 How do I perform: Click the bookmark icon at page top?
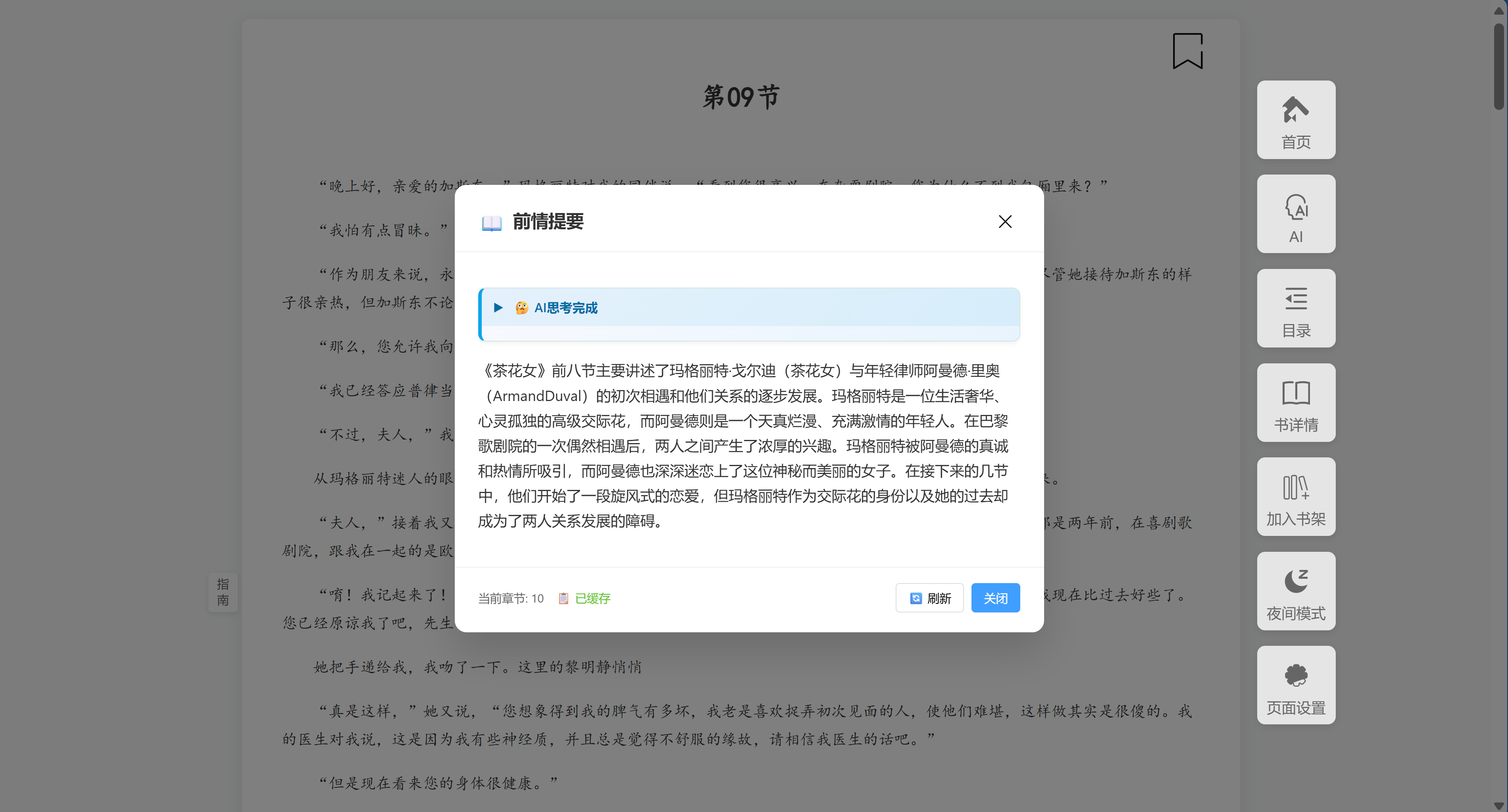point(1187,51)
